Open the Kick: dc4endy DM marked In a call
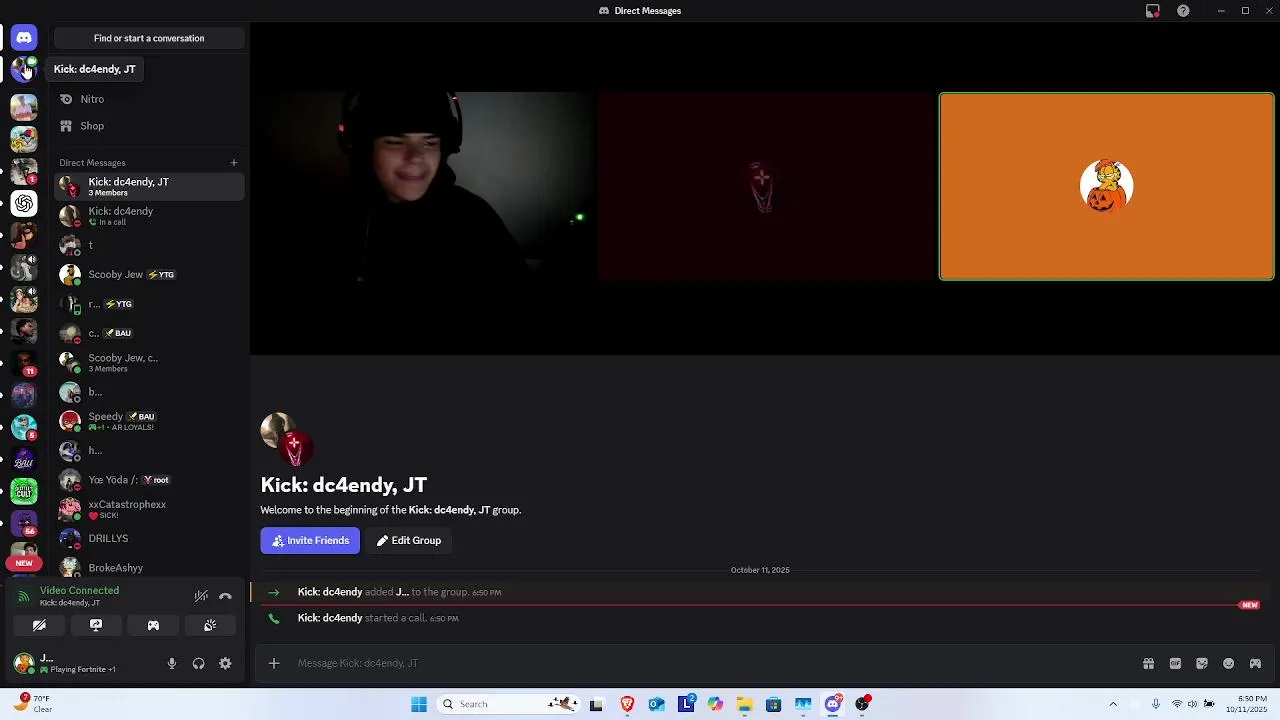This screenshot has width=1280, height=720. pos(149,216)
